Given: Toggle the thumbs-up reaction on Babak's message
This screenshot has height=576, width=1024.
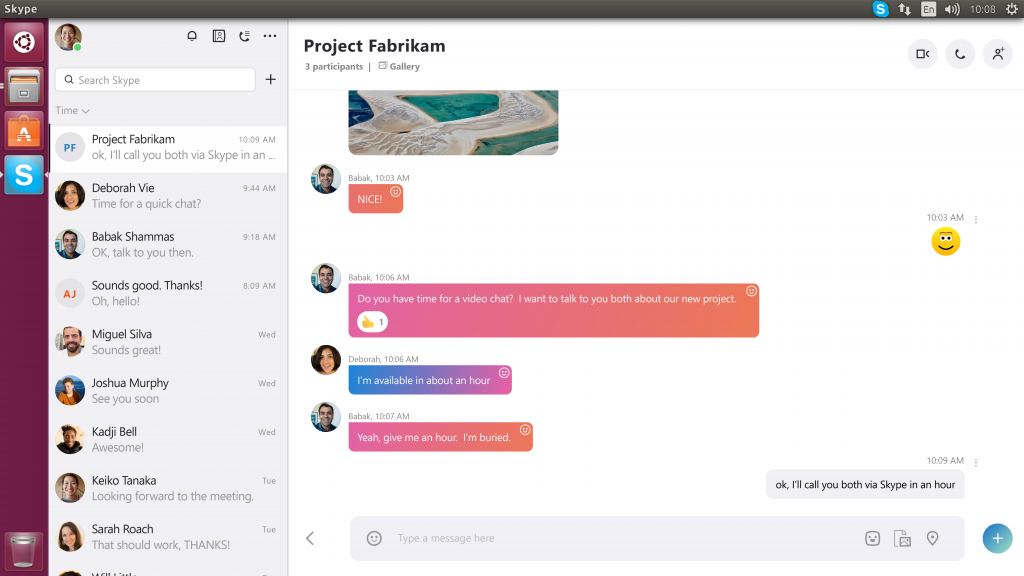Looking at the screenshot, I should click(371, 321).
